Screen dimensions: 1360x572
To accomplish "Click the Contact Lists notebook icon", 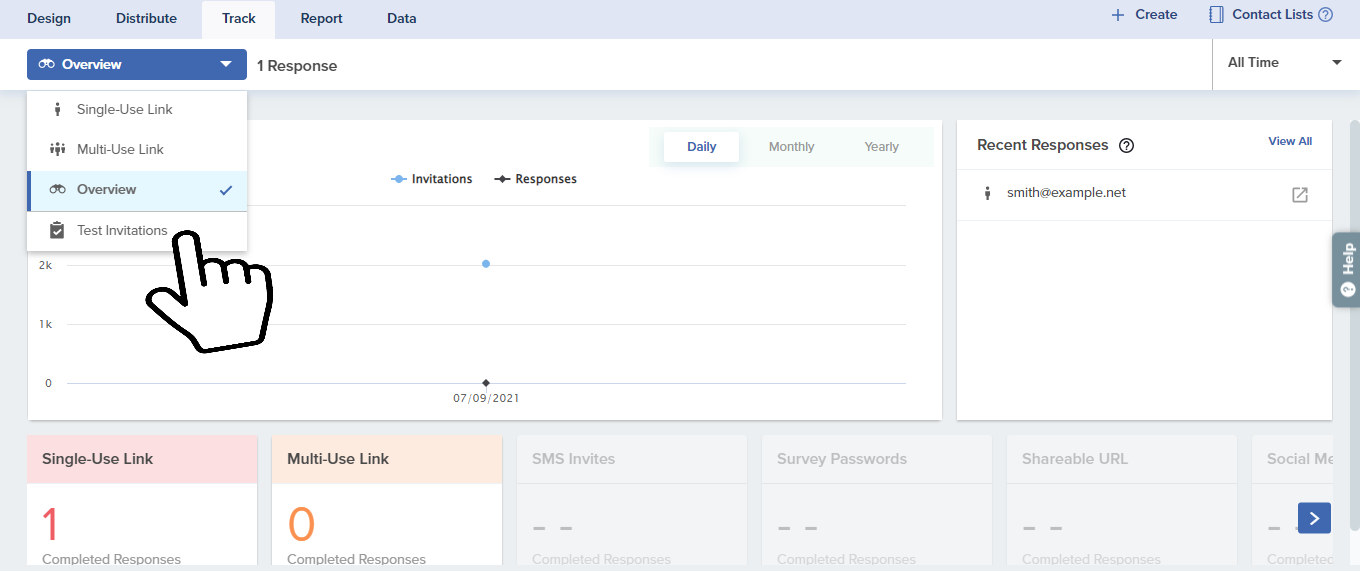I will coord(1216,15).
